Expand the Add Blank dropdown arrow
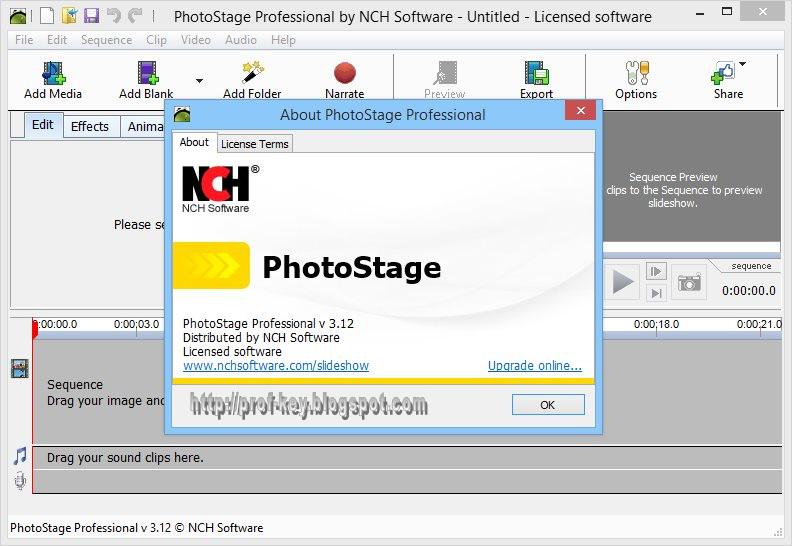 [x=200, y=80]
